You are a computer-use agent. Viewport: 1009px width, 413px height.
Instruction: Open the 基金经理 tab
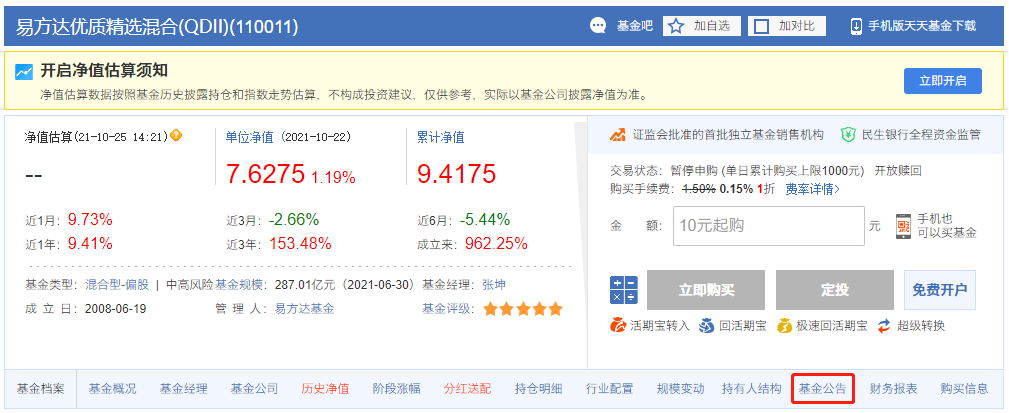pos(183,389)
